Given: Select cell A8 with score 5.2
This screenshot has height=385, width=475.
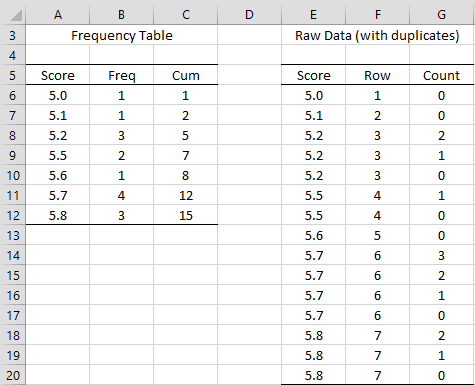Looking at the screenshot, I should [x=58, y=135].
